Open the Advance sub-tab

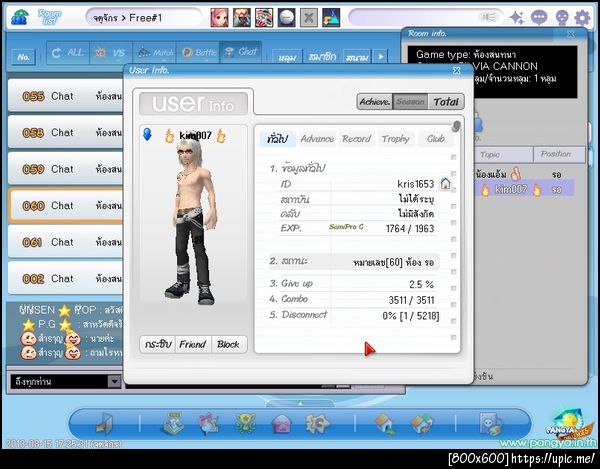(317, 138)
